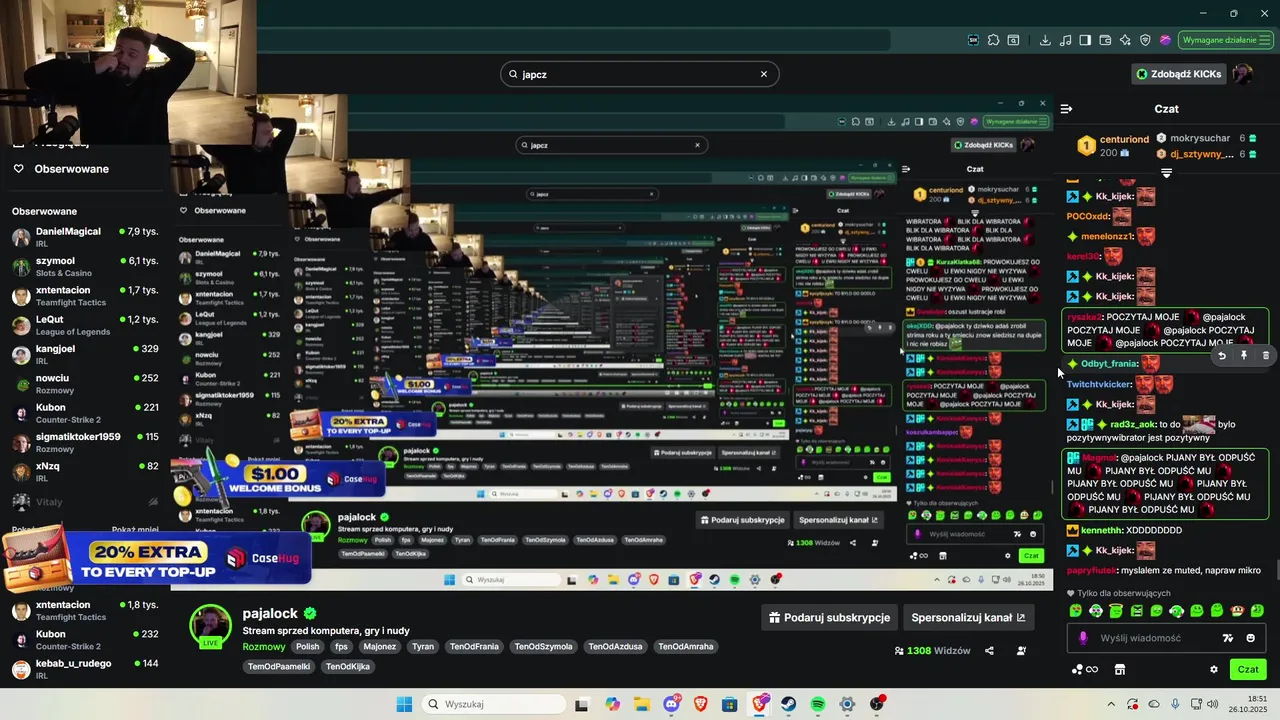This screenshot has height=720, width=1280.
Task: Open kangjoel channel in sidebar
Action: 85,354
